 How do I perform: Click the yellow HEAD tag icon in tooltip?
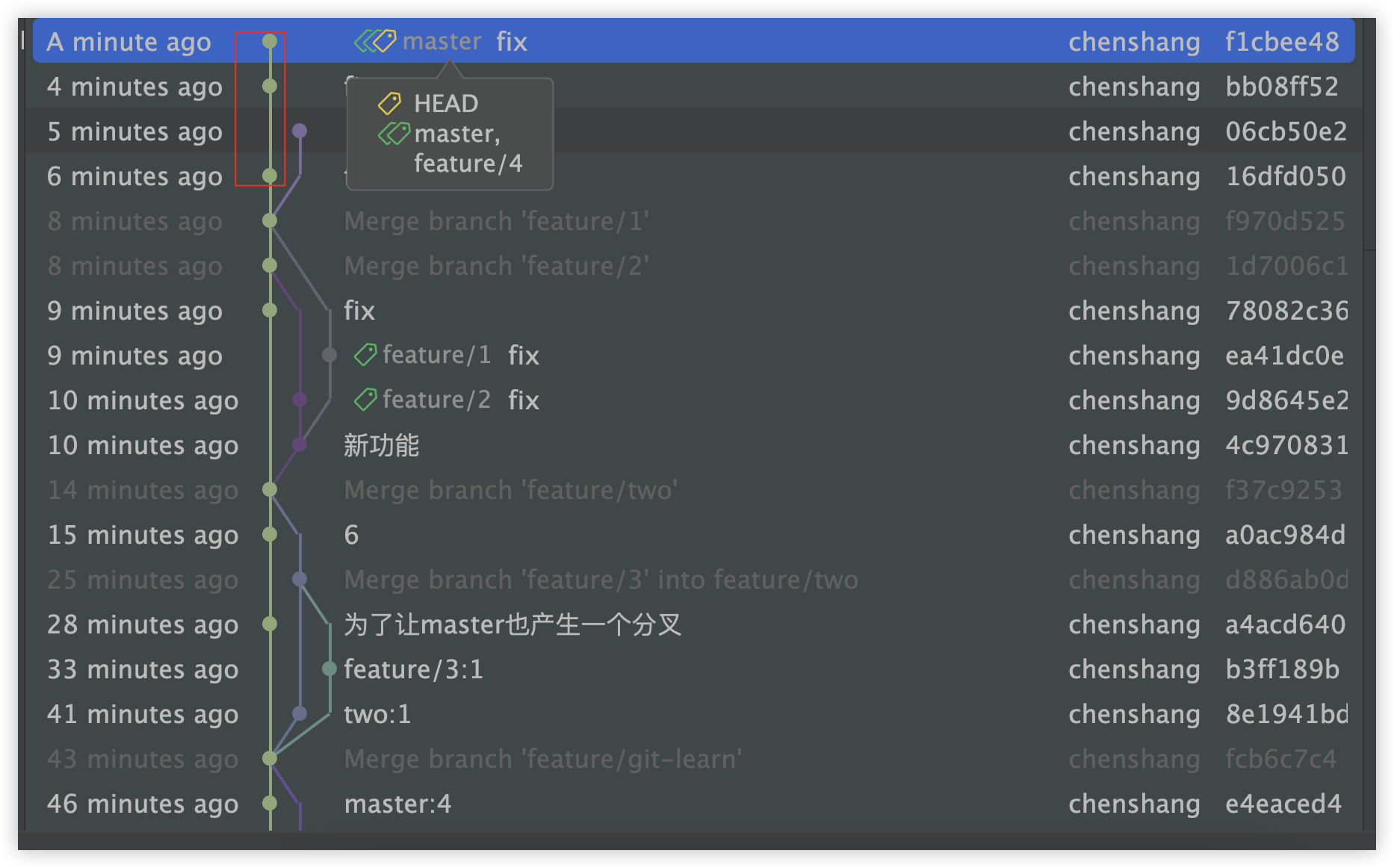tap(389, 103)
